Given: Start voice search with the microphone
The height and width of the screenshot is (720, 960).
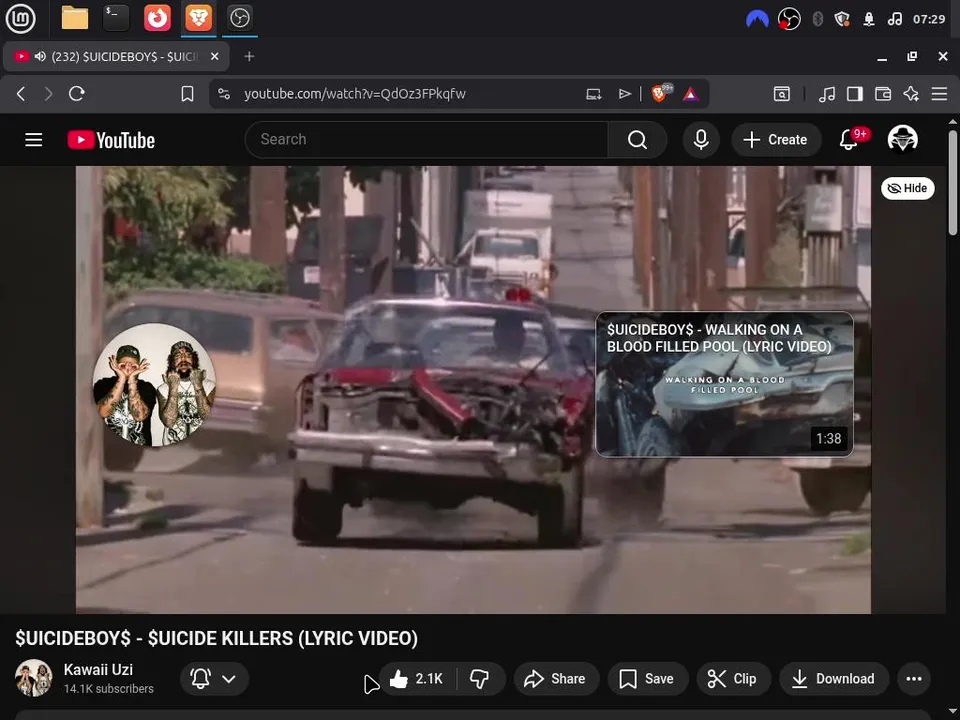Looking at the screenshot, I should 701,140.
